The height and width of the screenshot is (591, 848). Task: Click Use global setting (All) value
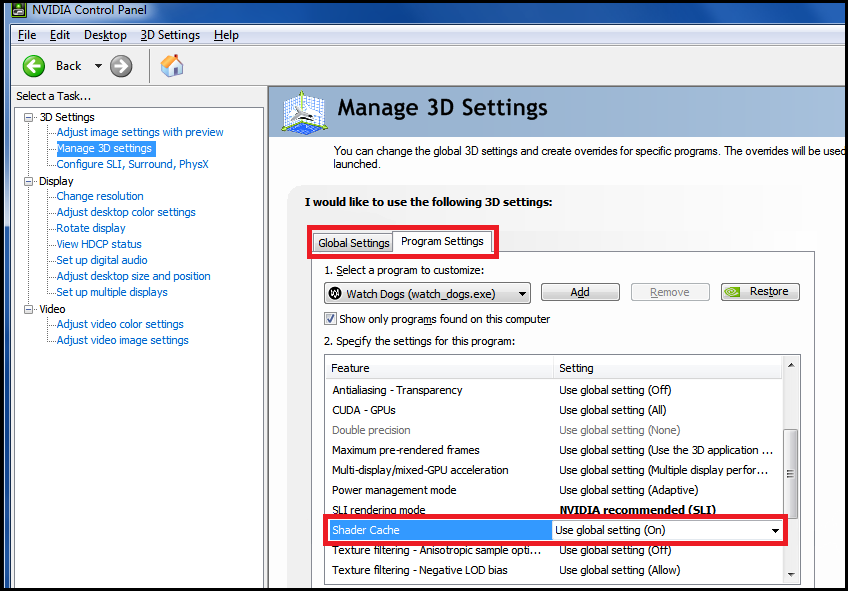pos(612,410)
